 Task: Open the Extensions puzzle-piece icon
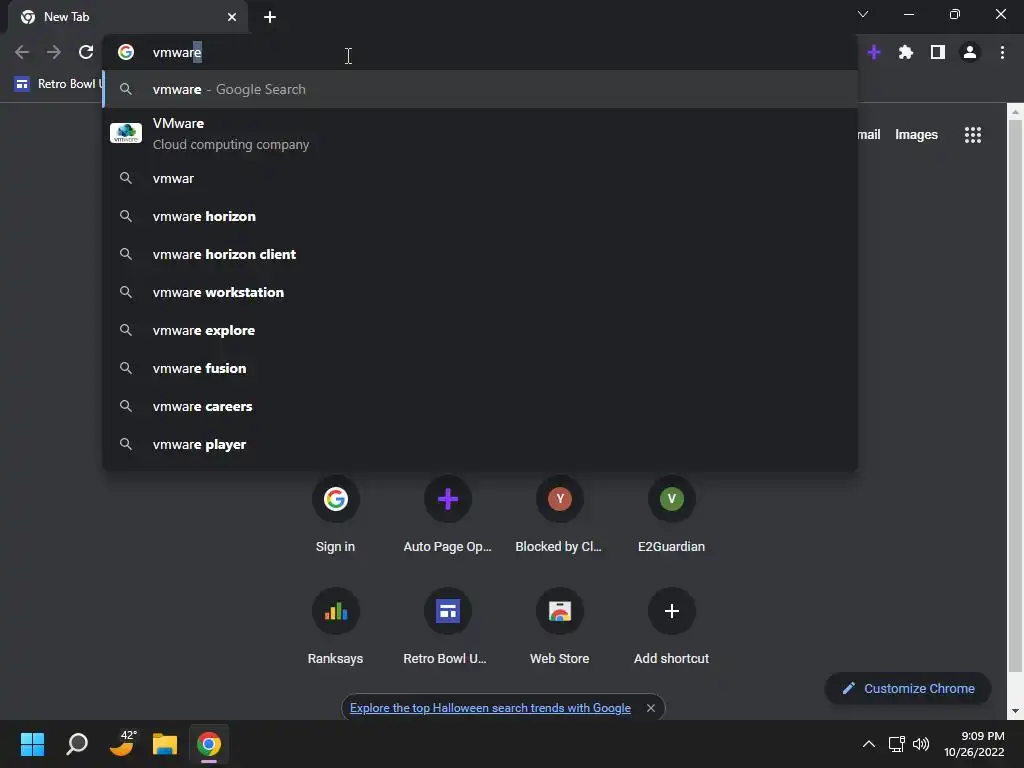coord(906,52)
